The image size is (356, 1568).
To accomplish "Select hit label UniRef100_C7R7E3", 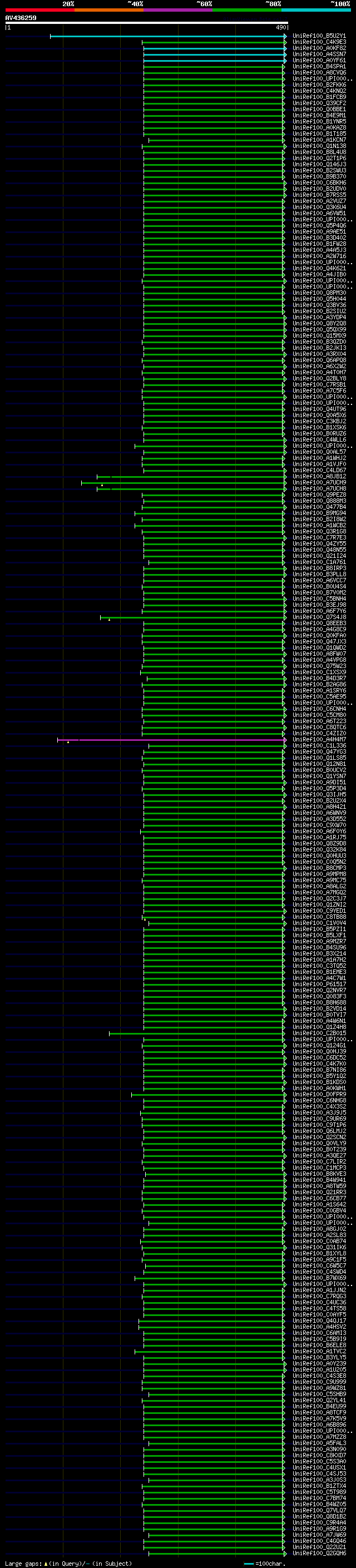I will pos(319,537).
